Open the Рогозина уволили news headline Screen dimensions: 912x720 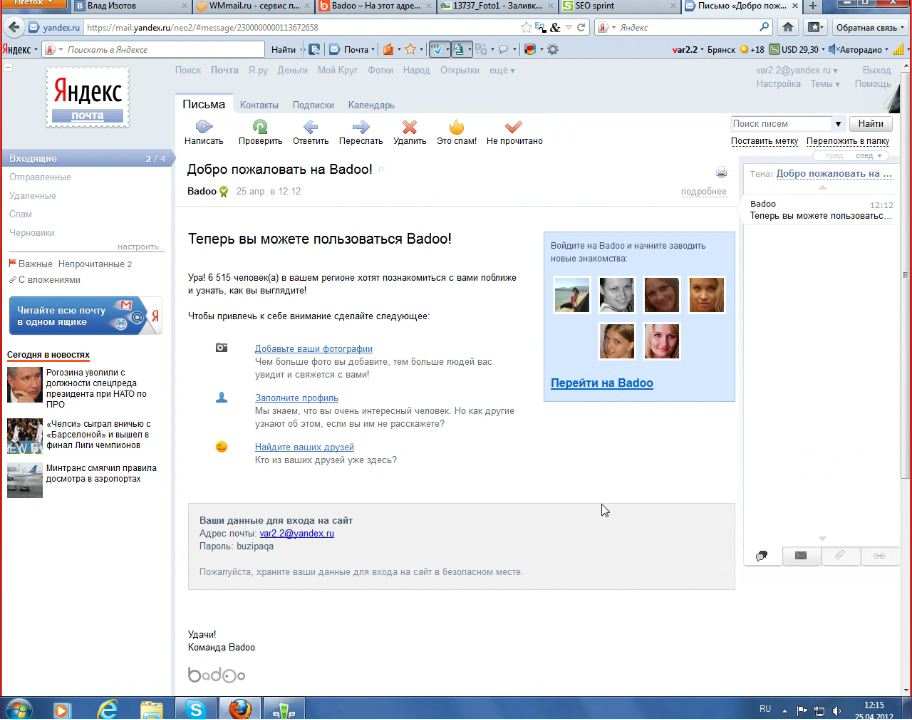point(97,388)
